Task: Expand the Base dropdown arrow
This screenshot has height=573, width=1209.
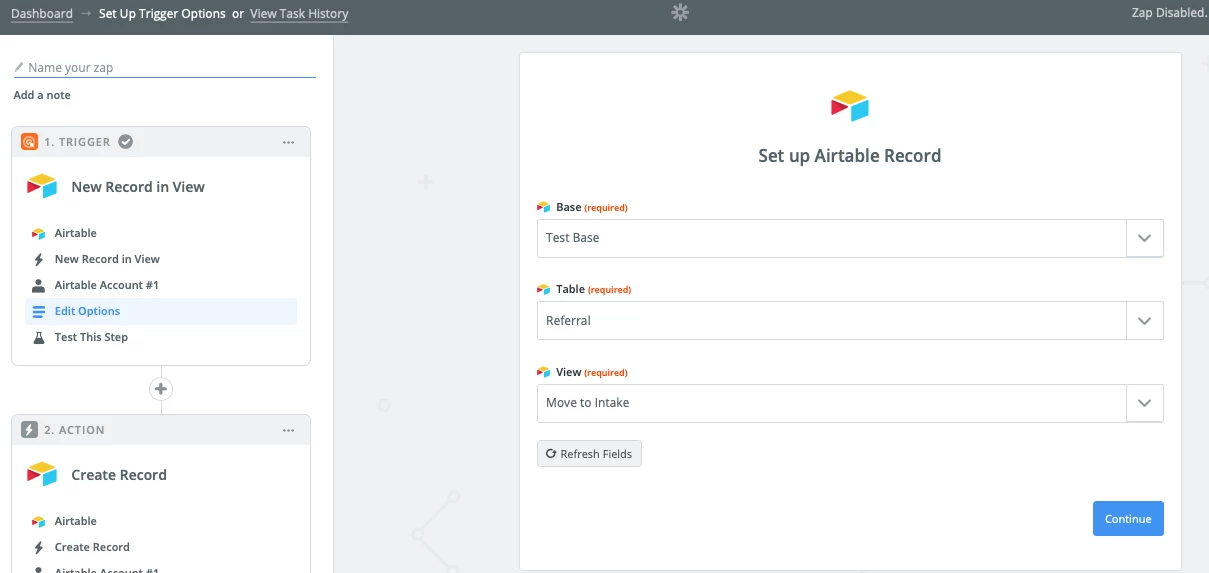Action: [x=1145, y=238]
